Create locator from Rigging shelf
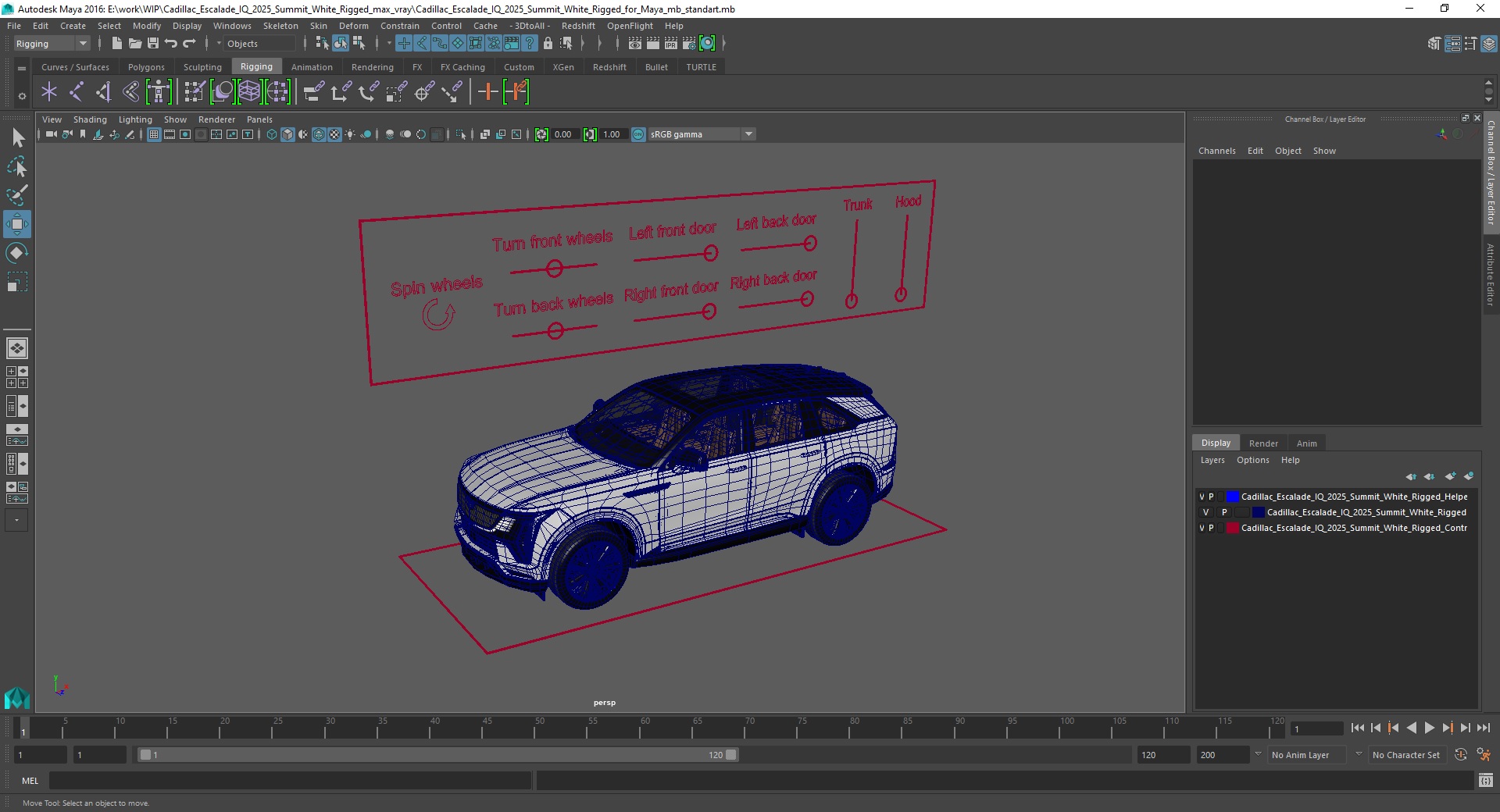The width and height of the screenshot is (1500, 812). [49, 92]
